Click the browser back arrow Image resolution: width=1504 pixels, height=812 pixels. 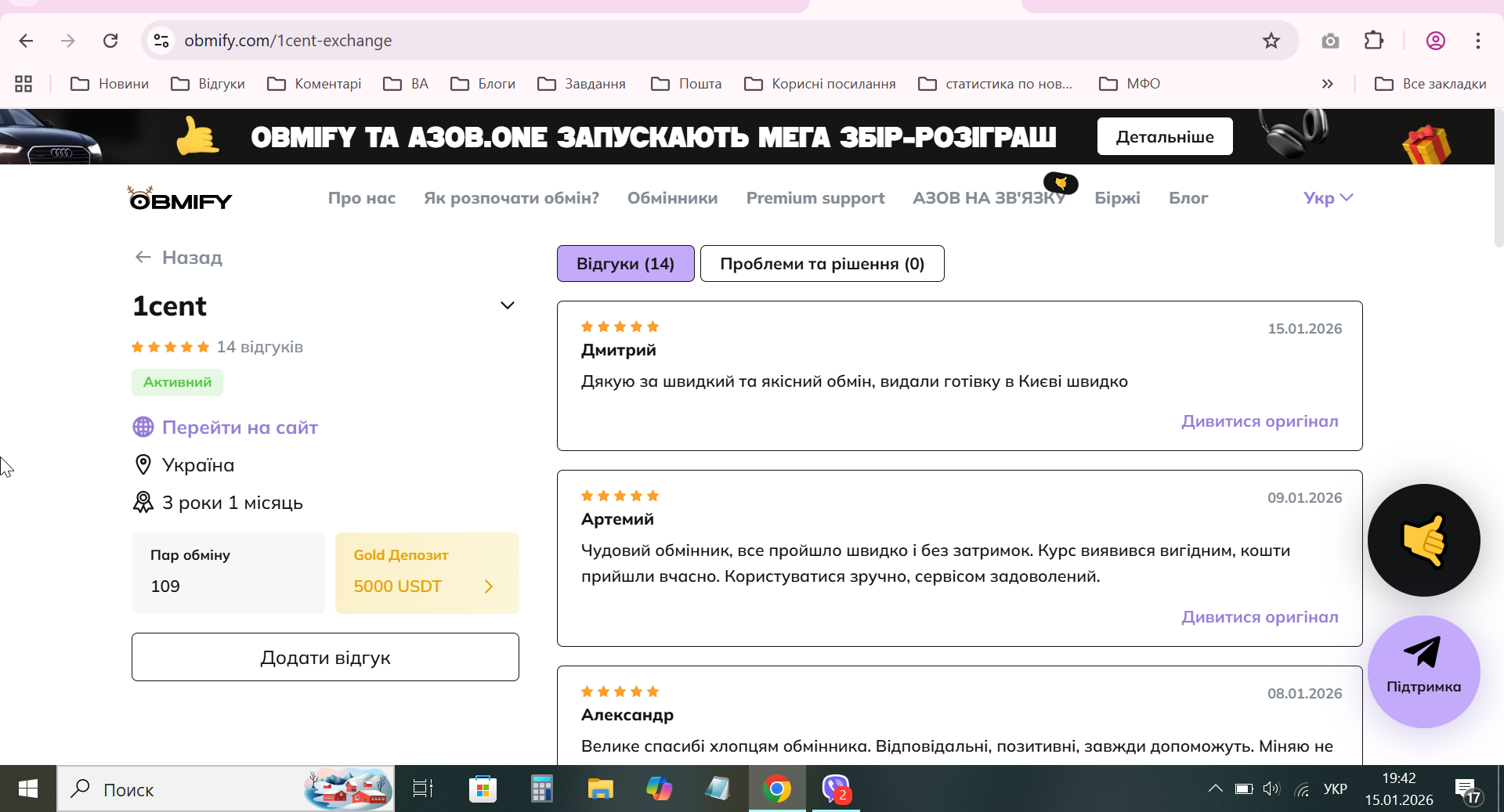26,41
